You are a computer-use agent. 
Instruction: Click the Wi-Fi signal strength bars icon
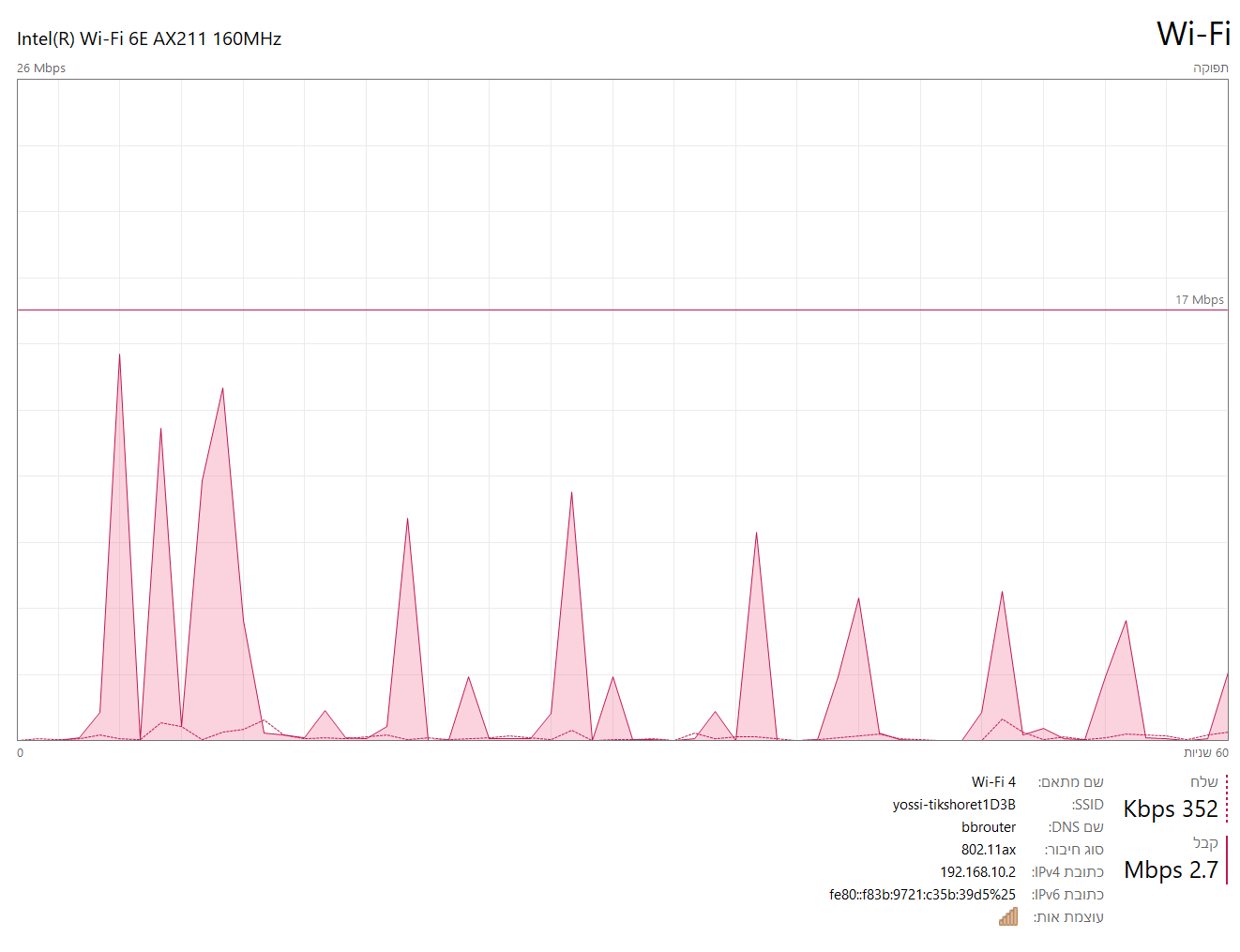click(1008, 916)
